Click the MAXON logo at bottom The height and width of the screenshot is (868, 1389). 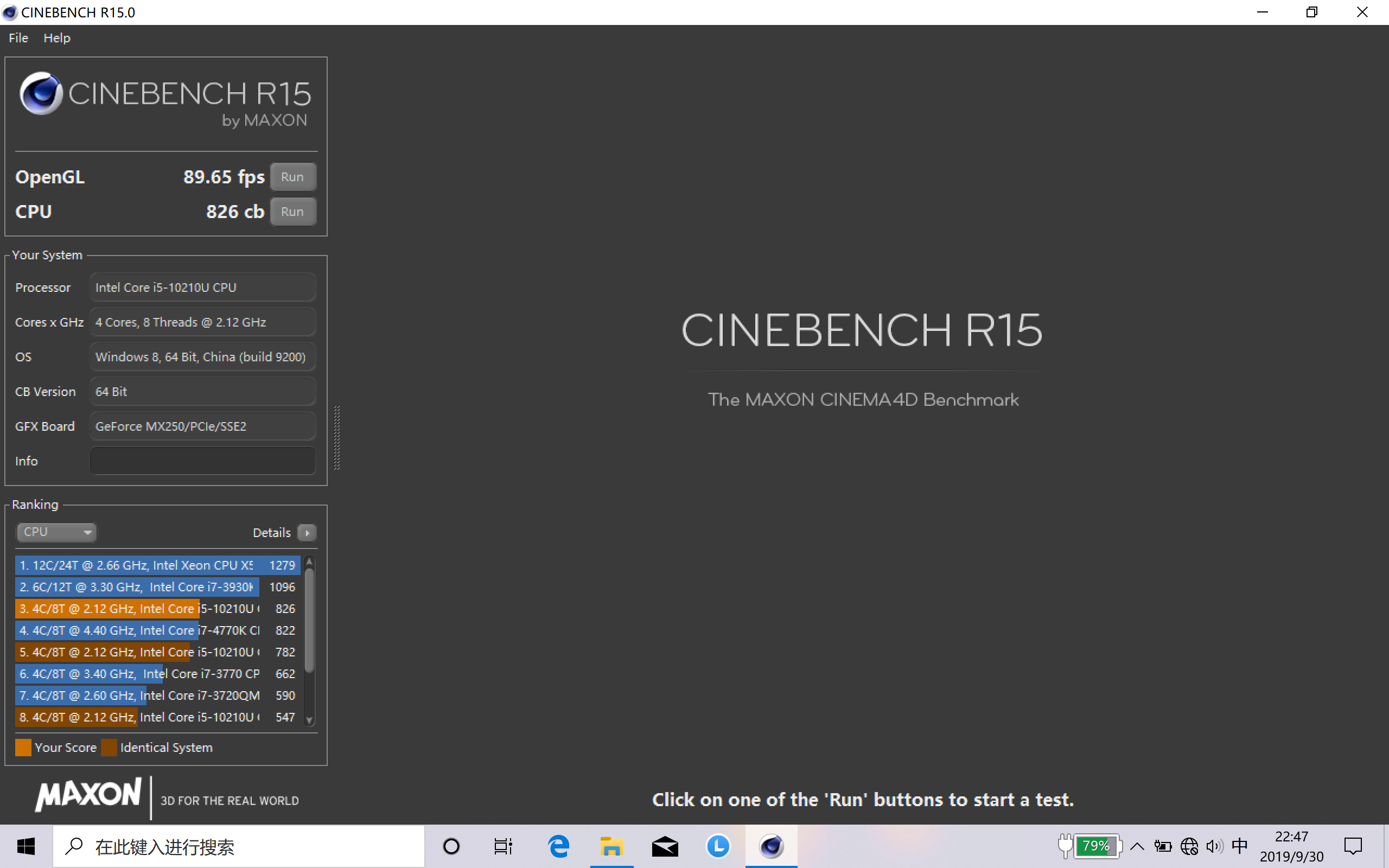88,795
